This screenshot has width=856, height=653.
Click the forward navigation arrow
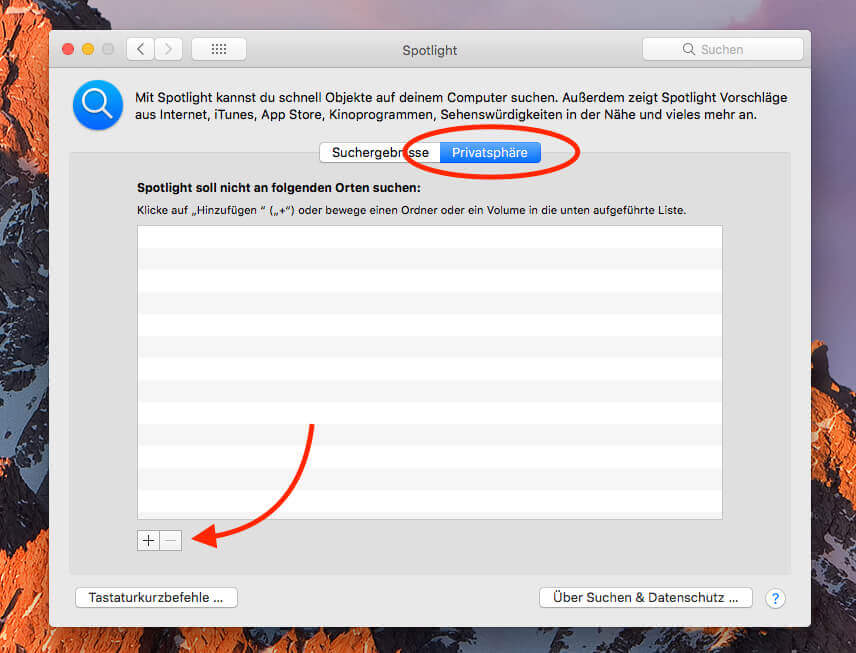point(168,49)
